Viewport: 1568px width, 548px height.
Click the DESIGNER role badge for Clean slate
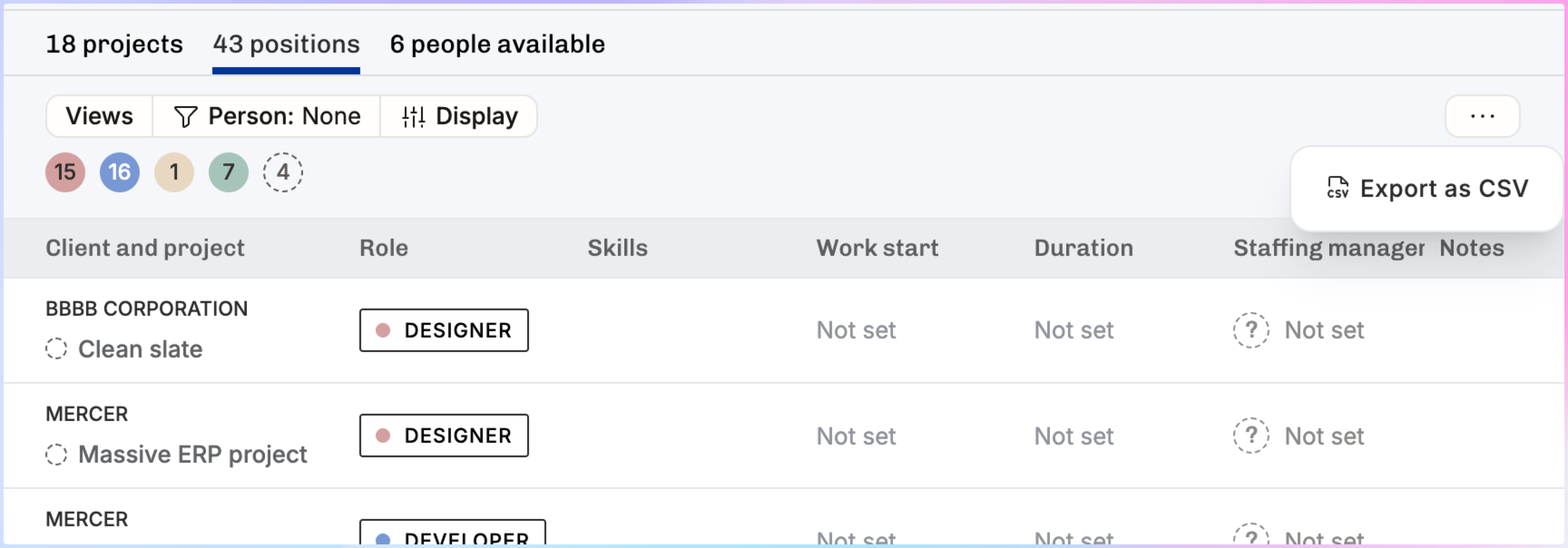click(444, 330)
